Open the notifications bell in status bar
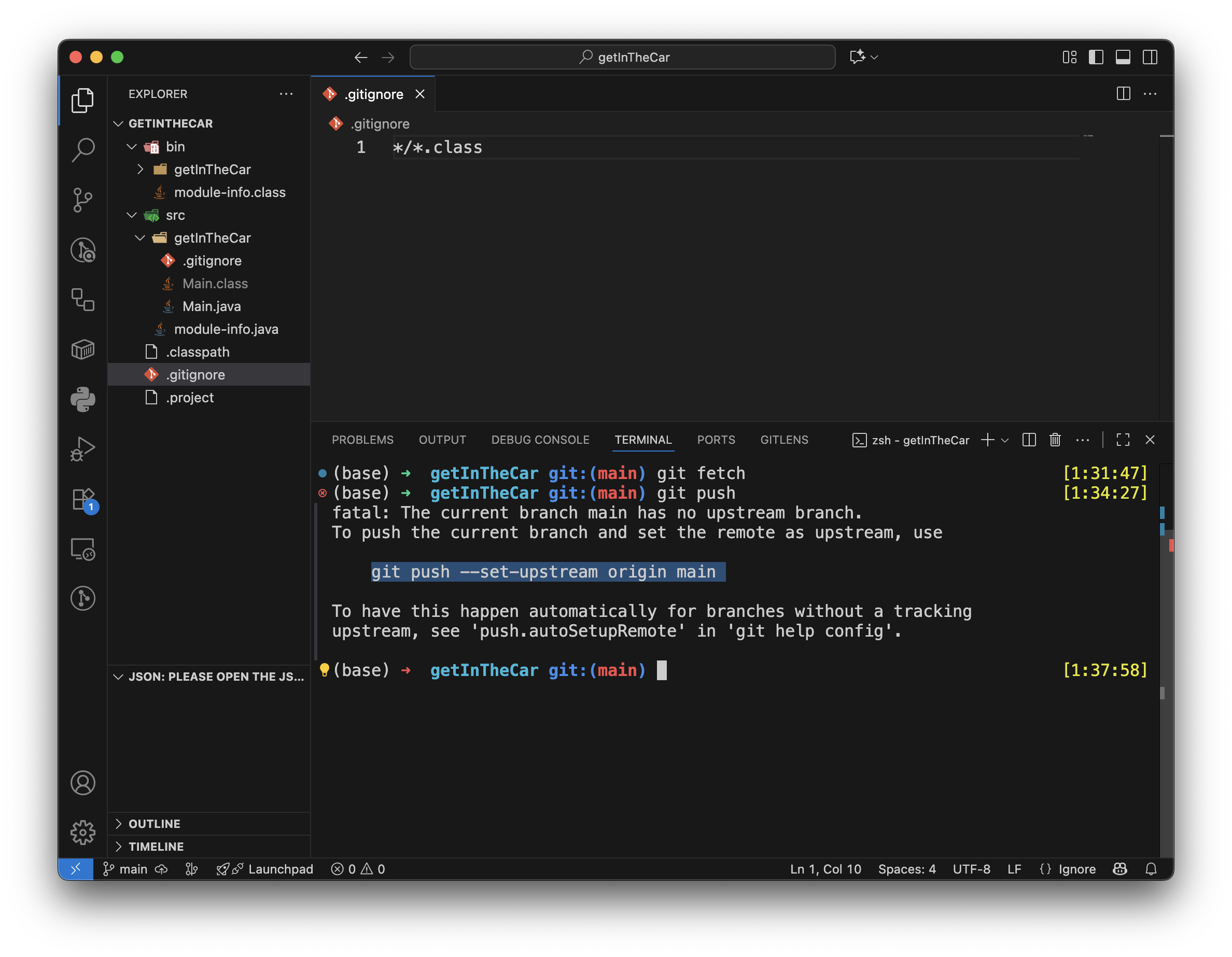Screen dimensions: 1232x957 coord(1151,869)
